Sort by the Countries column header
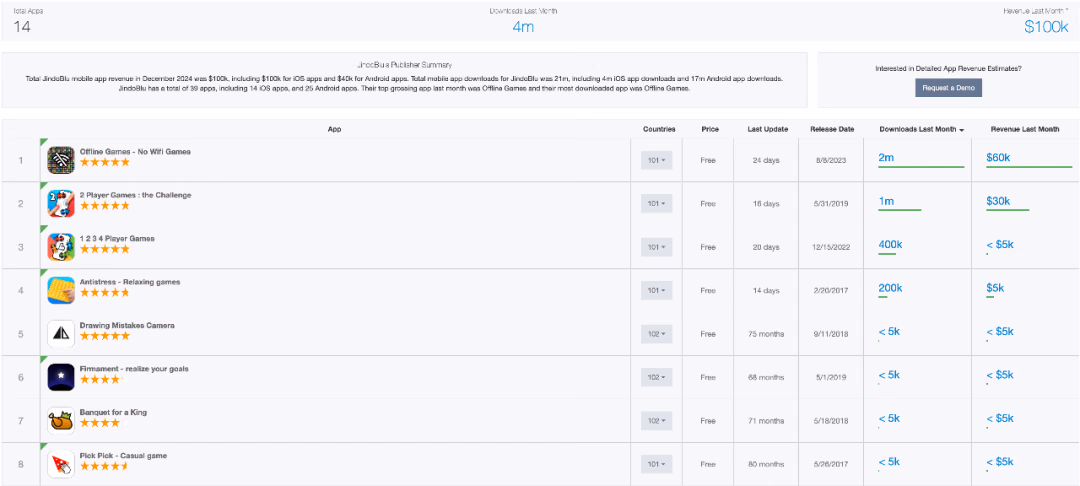 point(659,129)
